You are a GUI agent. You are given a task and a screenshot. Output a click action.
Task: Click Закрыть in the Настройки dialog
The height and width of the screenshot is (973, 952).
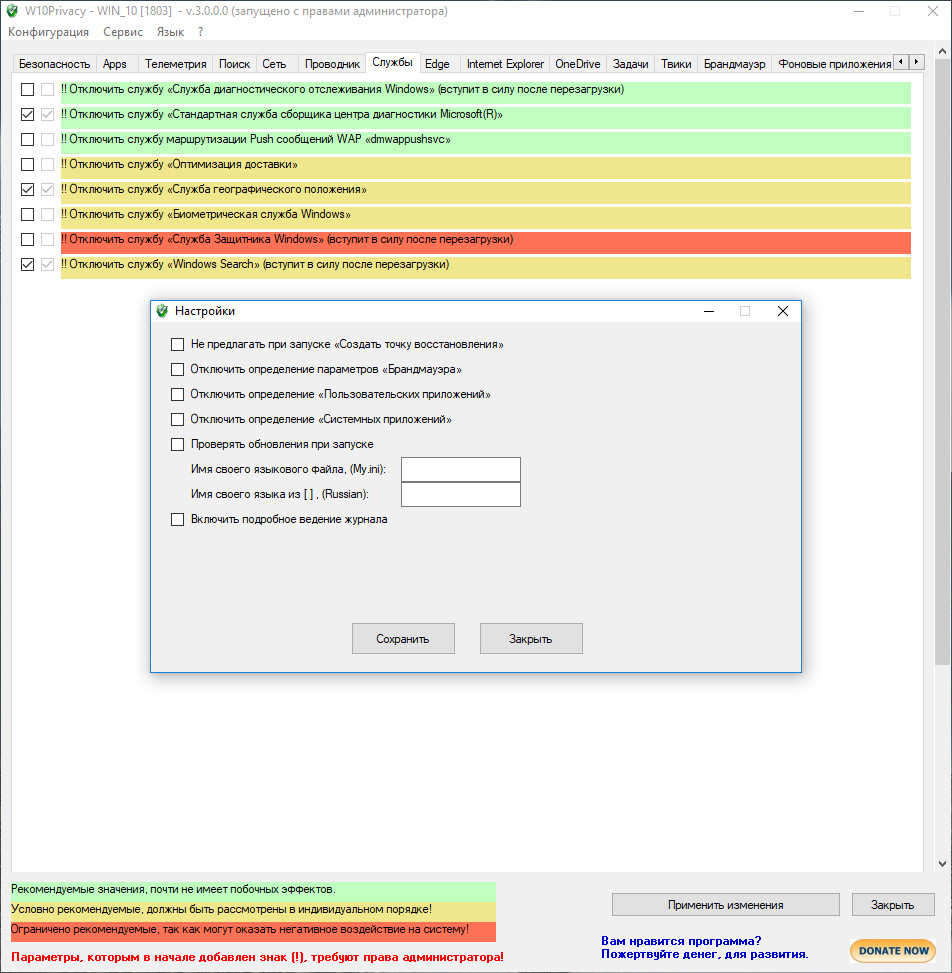click(x=531, y=639)
